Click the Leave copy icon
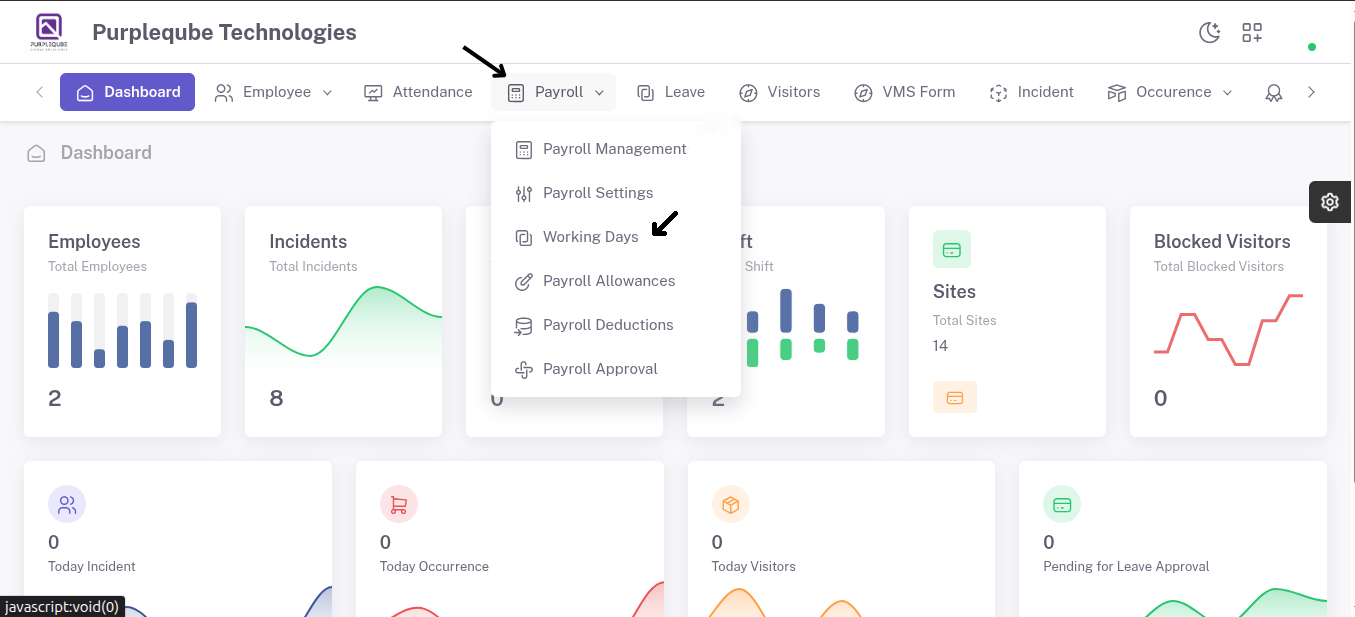This screenshot has width=1355, height=617. coord(646,93)
